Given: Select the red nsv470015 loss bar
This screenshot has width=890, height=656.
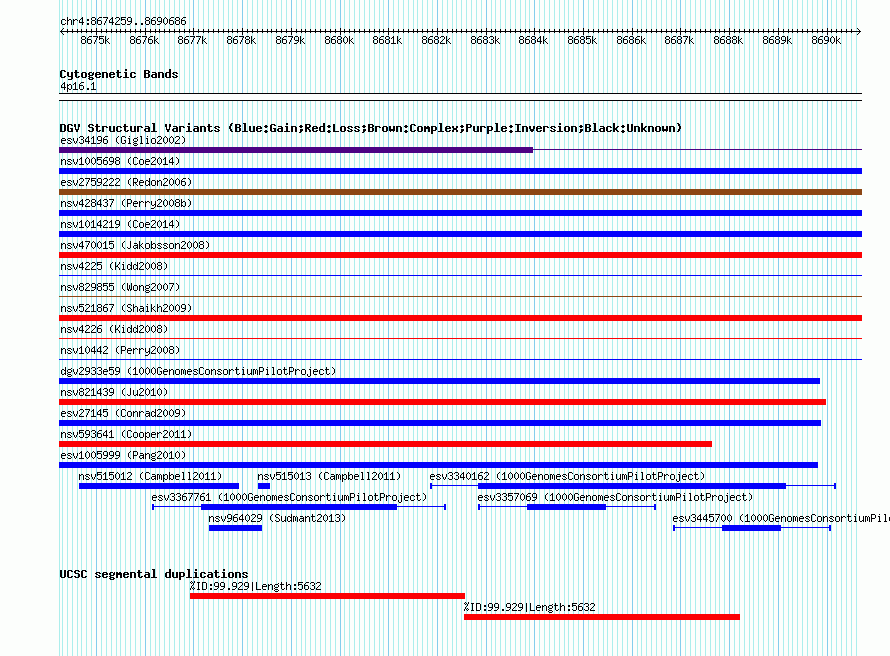Looking at the screenshot, I should click(460, 255).
